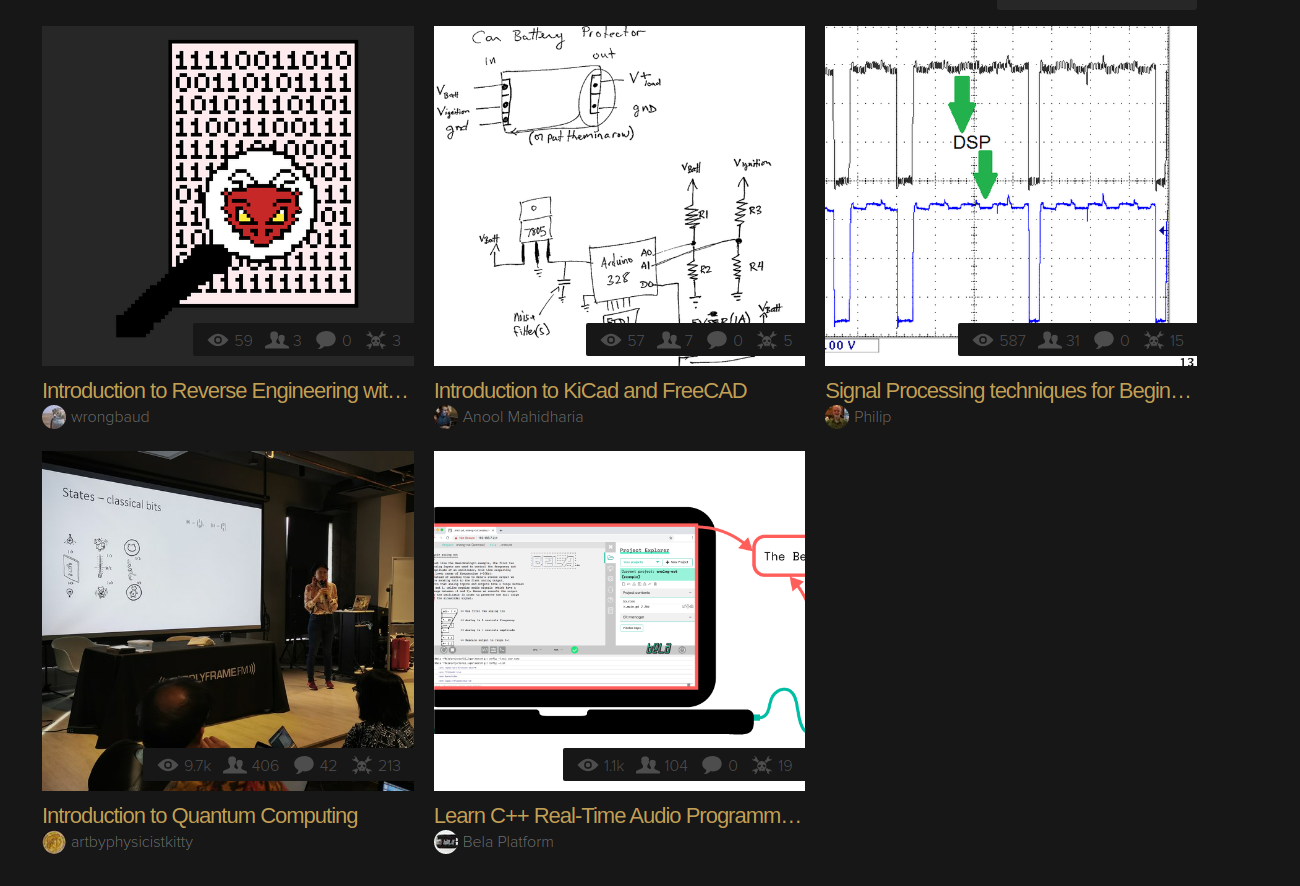Click the followers icon on Signal Processing card

1049,340
